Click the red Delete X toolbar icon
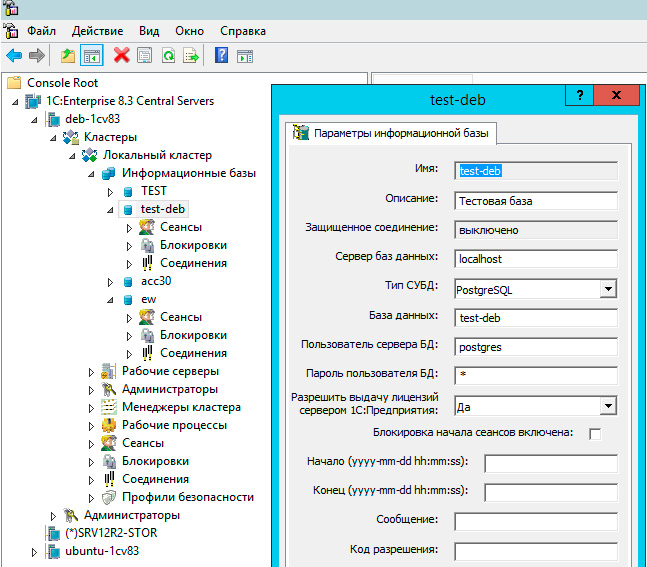The image size is (647, 567). (x=122, y=55)
